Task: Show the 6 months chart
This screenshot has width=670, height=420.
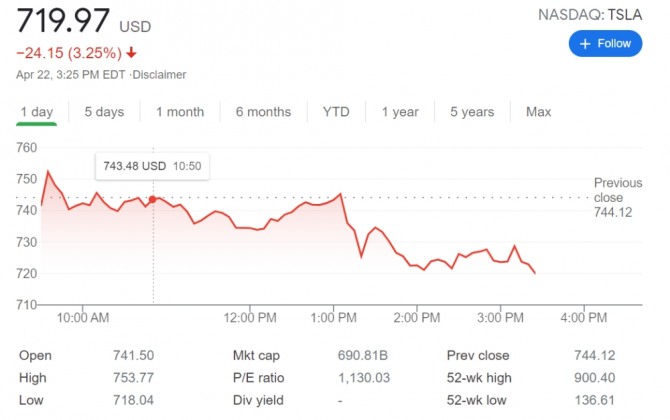Action: click(263, 112)
